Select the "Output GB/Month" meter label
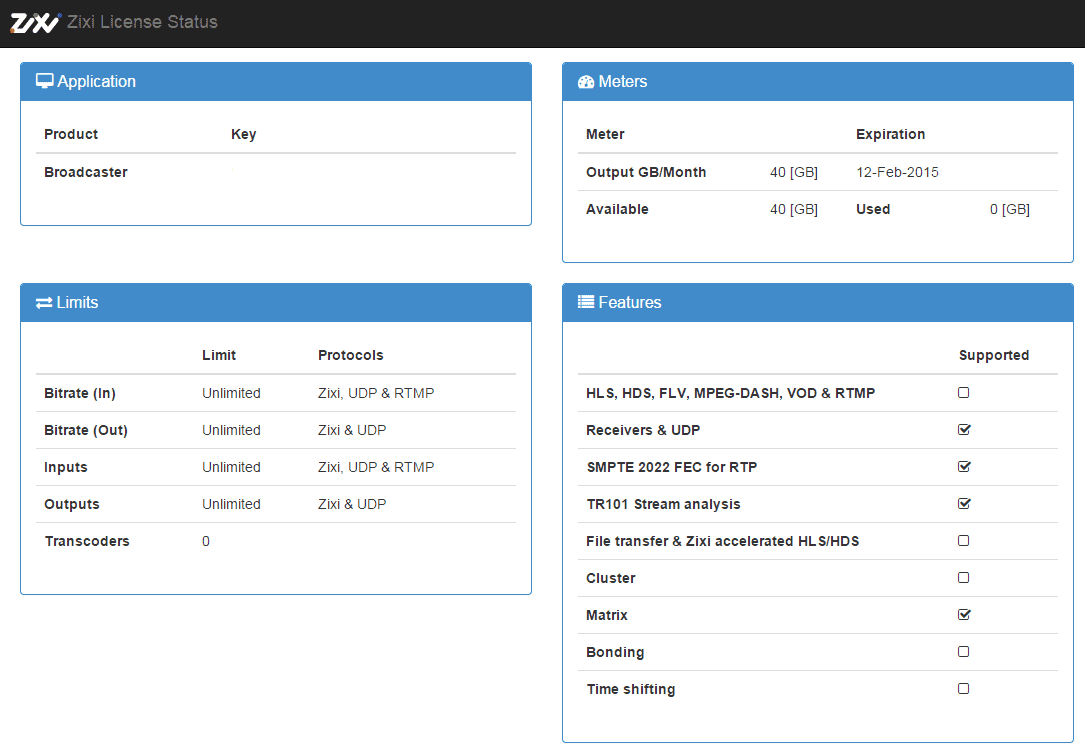 [x=646, y=172]
